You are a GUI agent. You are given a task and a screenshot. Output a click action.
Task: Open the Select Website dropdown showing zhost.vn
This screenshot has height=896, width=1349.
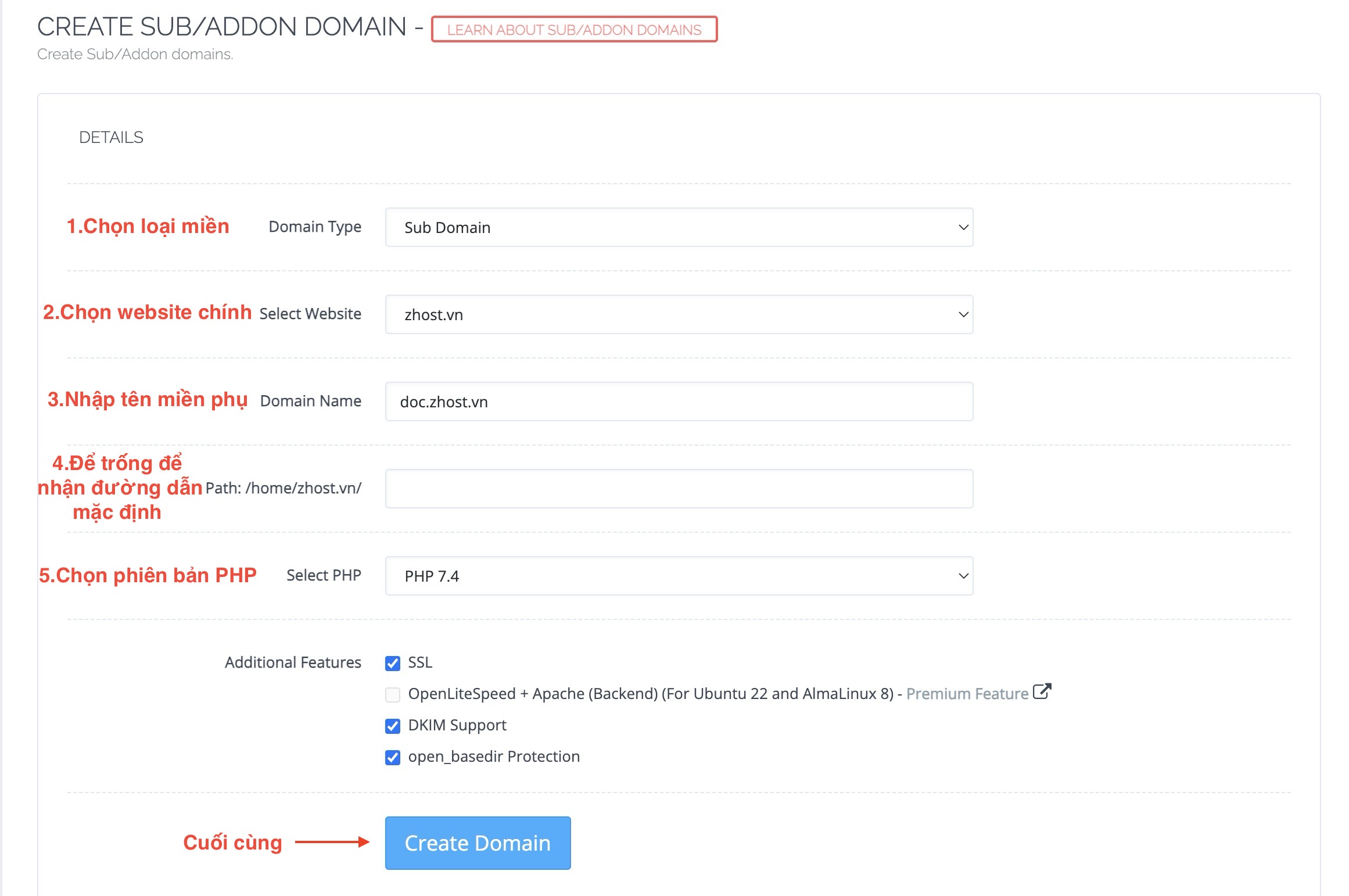pos(679,314)
